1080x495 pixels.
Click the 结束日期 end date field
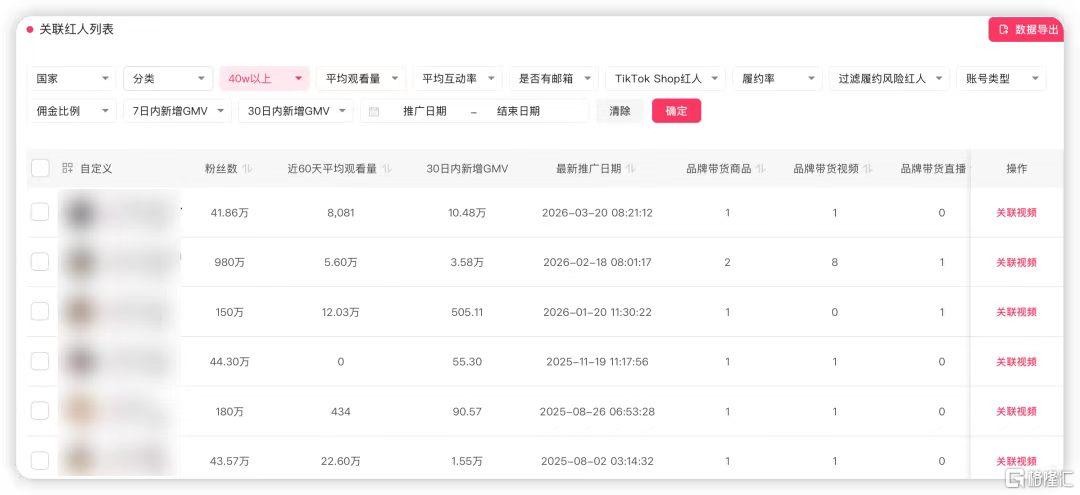pos(518,111)
